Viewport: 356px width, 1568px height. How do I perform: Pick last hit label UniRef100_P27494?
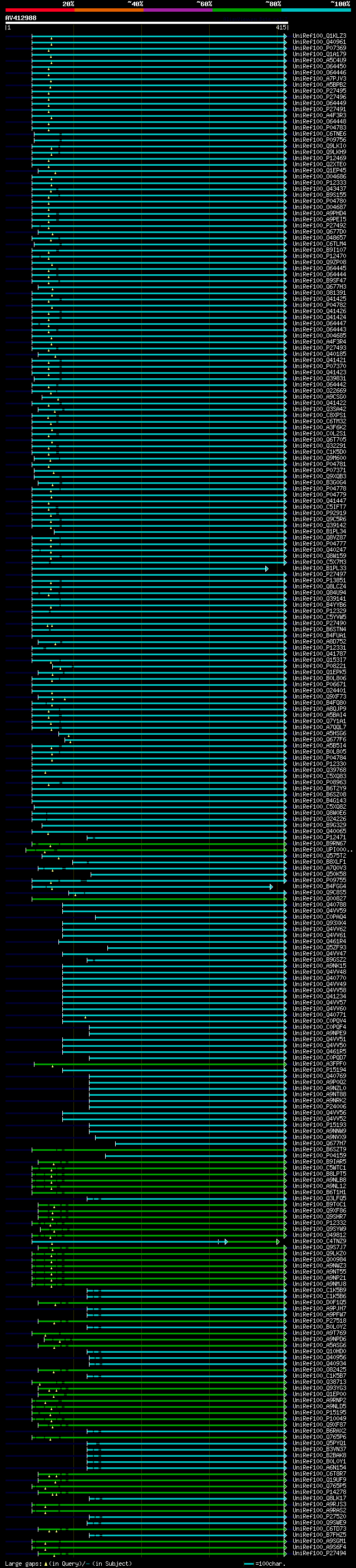click(319, 1553)
